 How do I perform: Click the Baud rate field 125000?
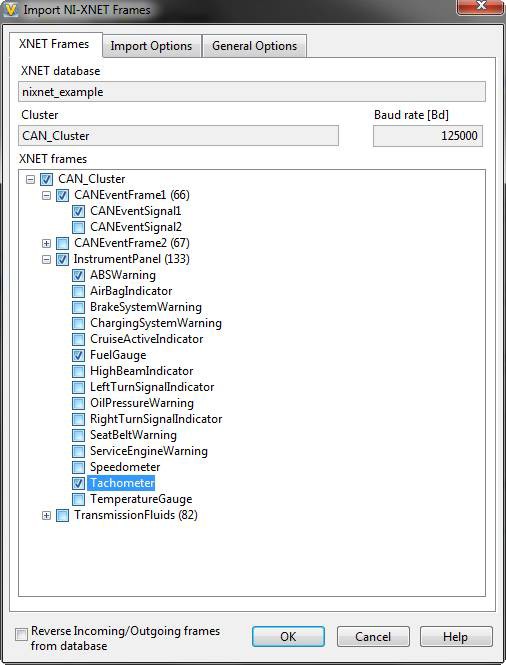(428, 136)
